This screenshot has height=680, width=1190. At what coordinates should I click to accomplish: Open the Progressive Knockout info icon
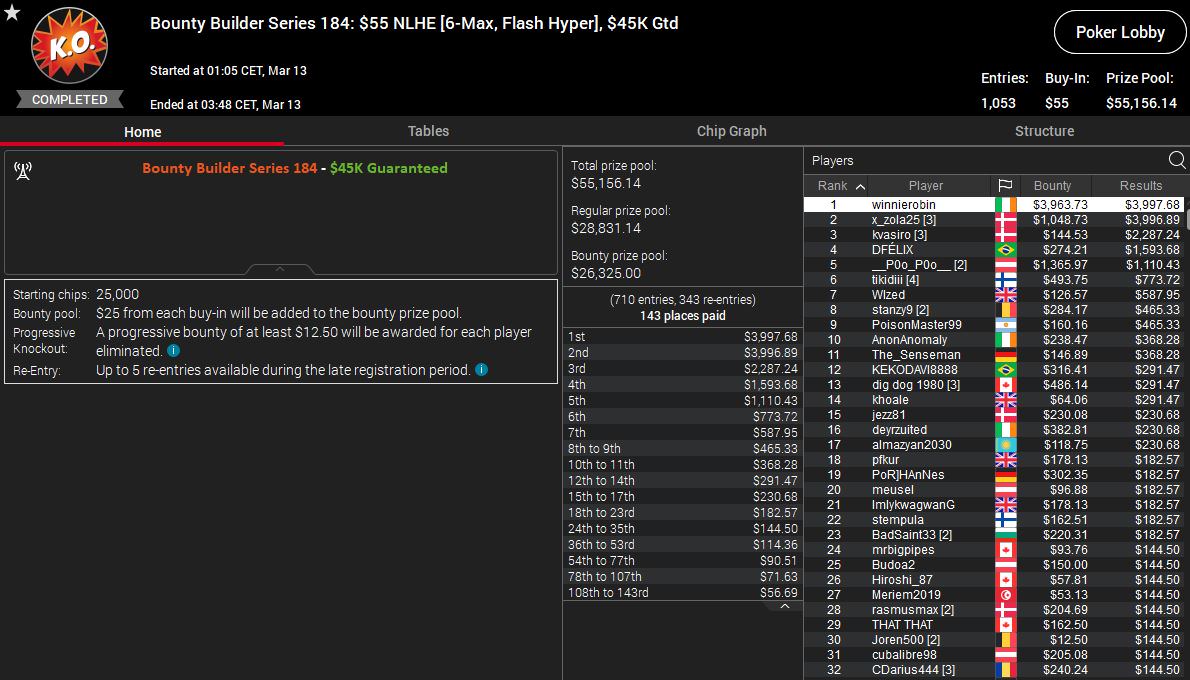[x=174, y=351]
